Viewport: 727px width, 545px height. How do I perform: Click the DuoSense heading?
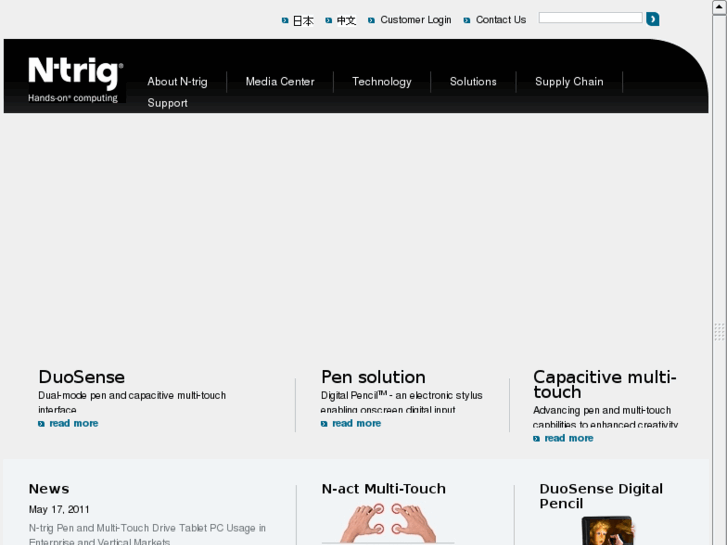click(82, 377)
